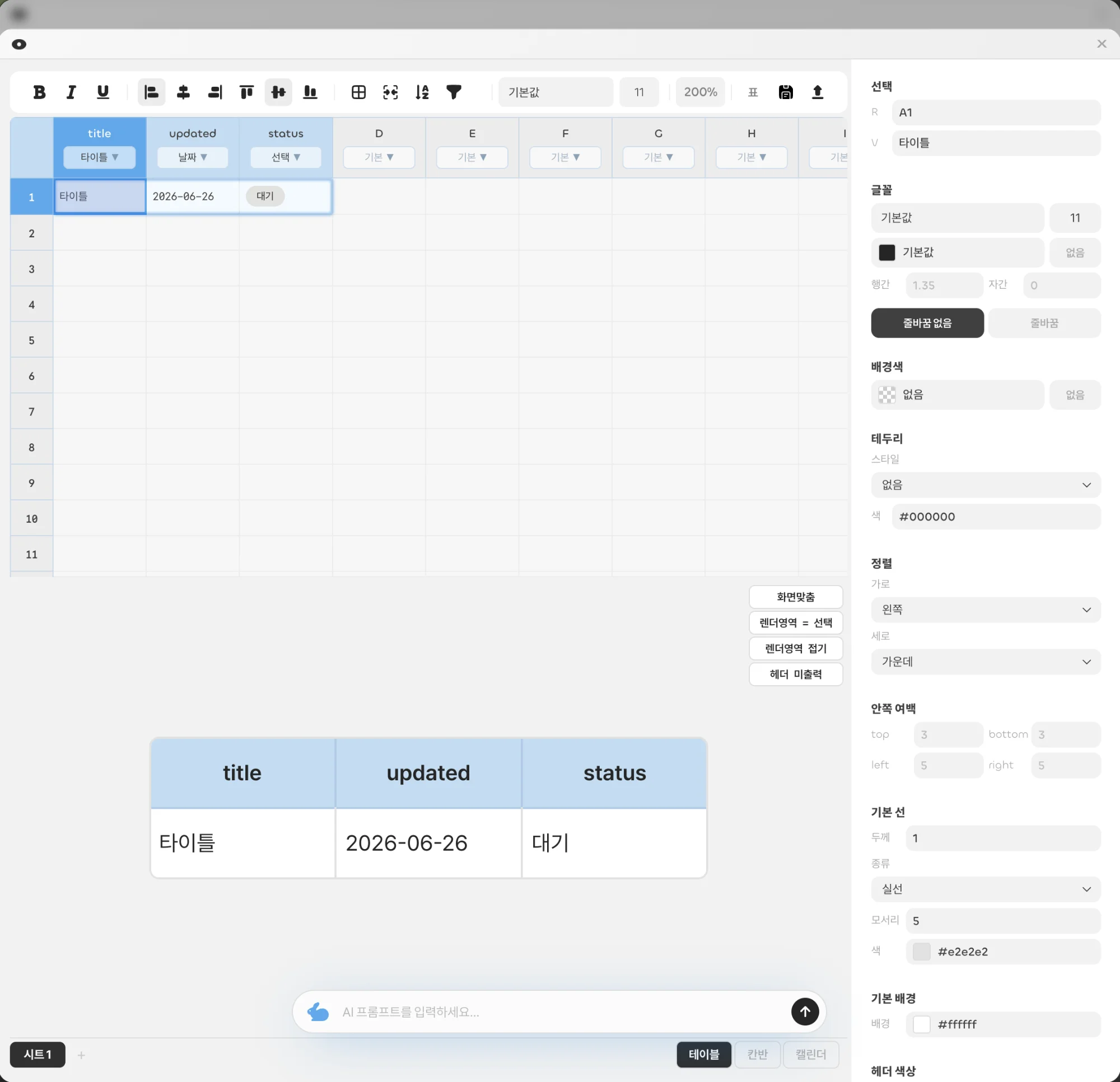This screenshot has height=1082, width=1120.
Task: Expand the 테두리 스타일 없음 dropdown
Action: tap(986, 485)
